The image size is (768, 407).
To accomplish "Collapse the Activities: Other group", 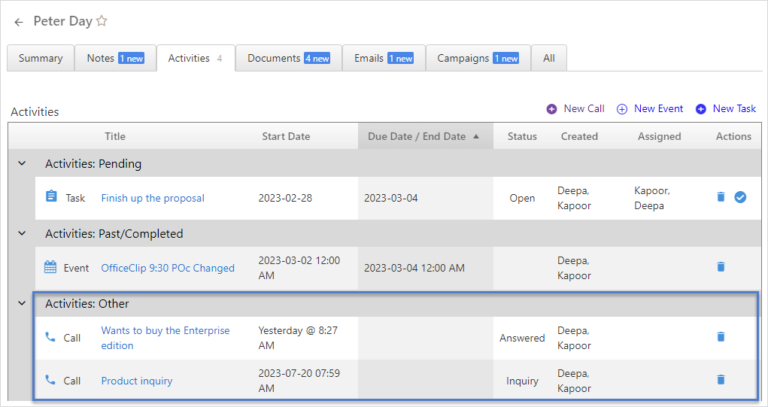I will pos(21,303).
